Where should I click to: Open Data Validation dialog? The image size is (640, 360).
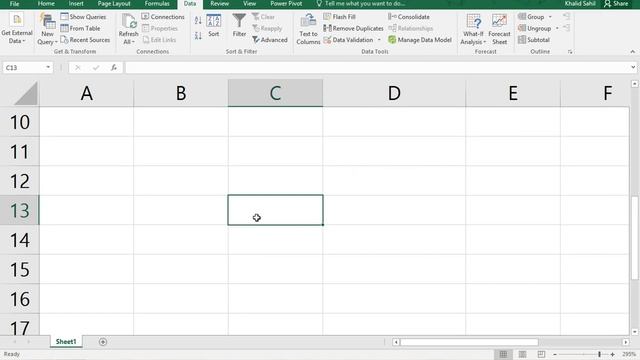point(348,40)
